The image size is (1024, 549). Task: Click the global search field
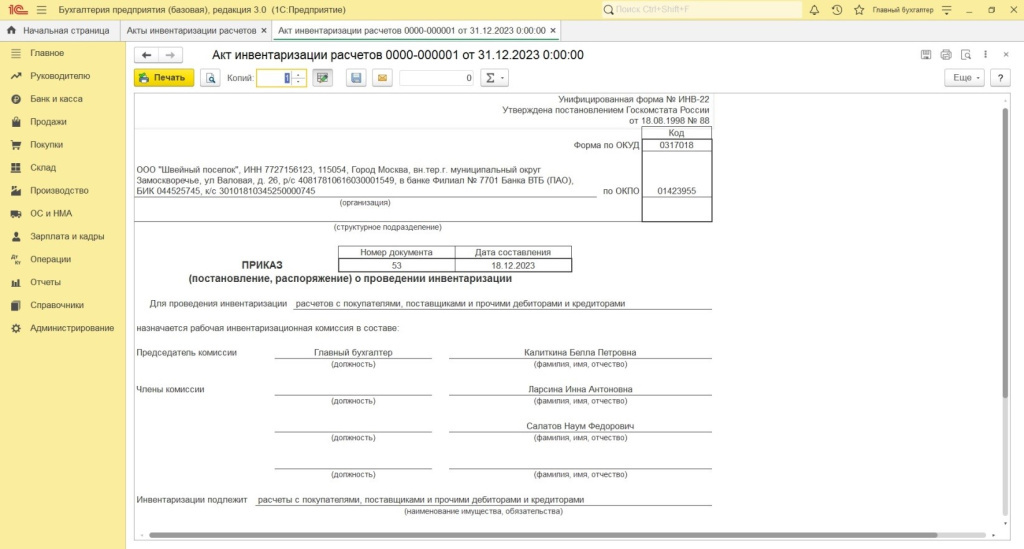(x=701, y=10)
